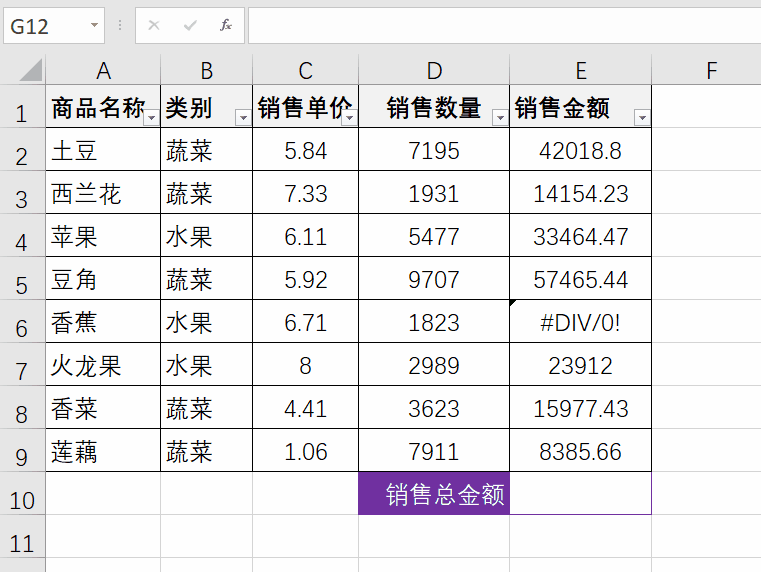Select column A header
This screenshot has height=572, width=761.
point(103,70)
